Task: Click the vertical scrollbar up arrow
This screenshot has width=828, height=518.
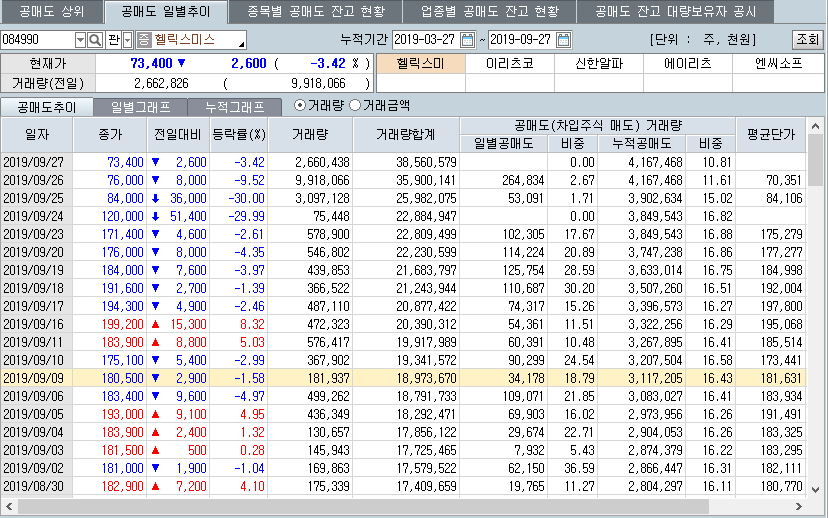Action: [815, 126]
